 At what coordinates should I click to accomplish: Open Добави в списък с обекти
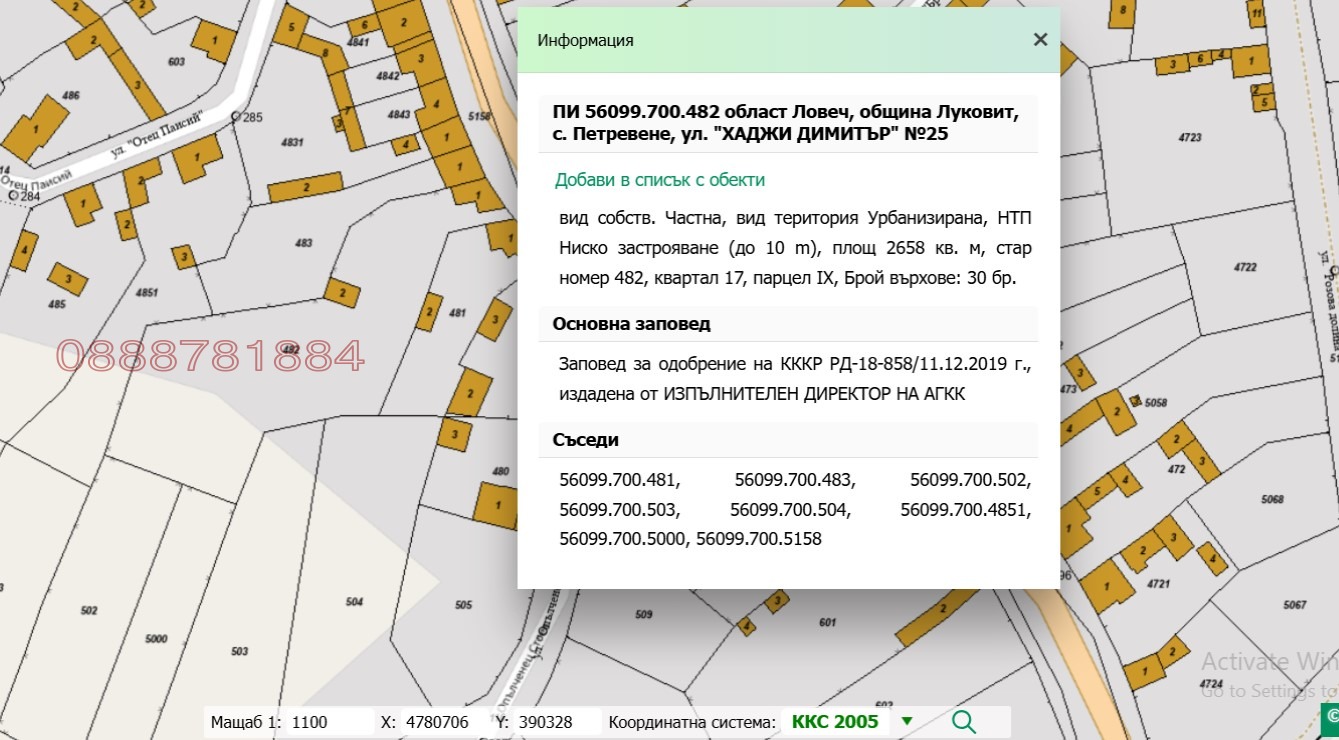[x=660, y=180]
